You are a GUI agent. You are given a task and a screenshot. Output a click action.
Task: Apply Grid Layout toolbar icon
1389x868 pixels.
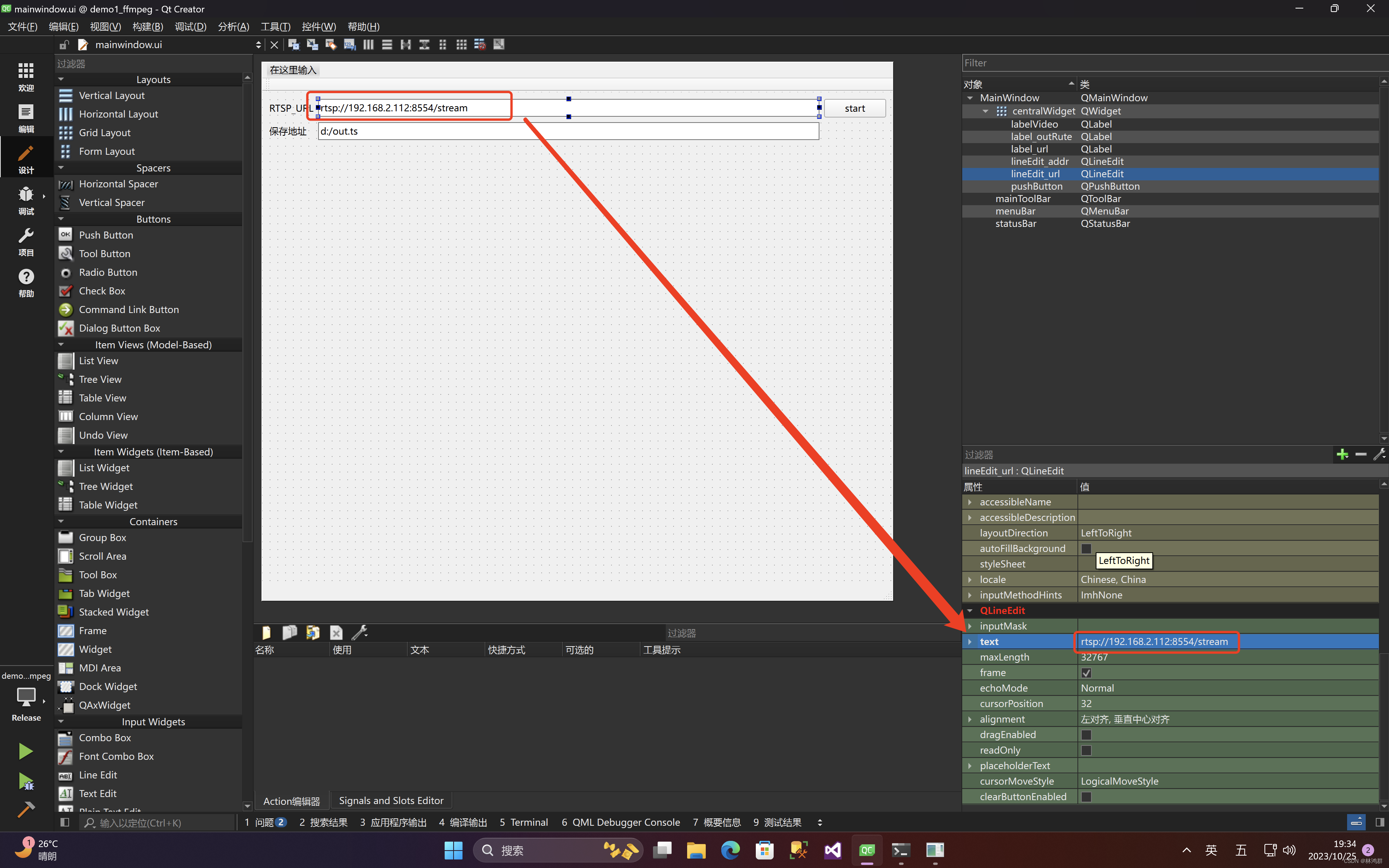461,45
